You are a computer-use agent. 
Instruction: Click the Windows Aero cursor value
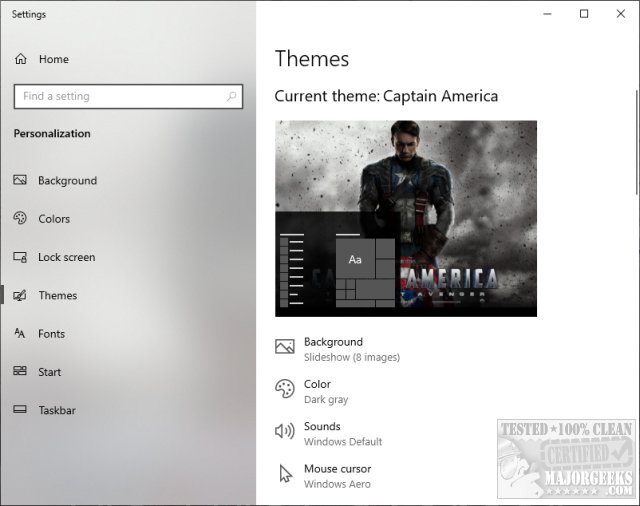pos(337,484)
